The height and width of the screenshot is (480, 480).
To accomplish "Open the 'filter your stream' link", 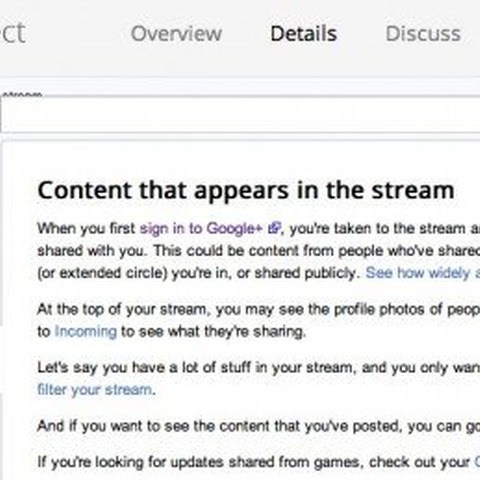I will click(95, 390).
